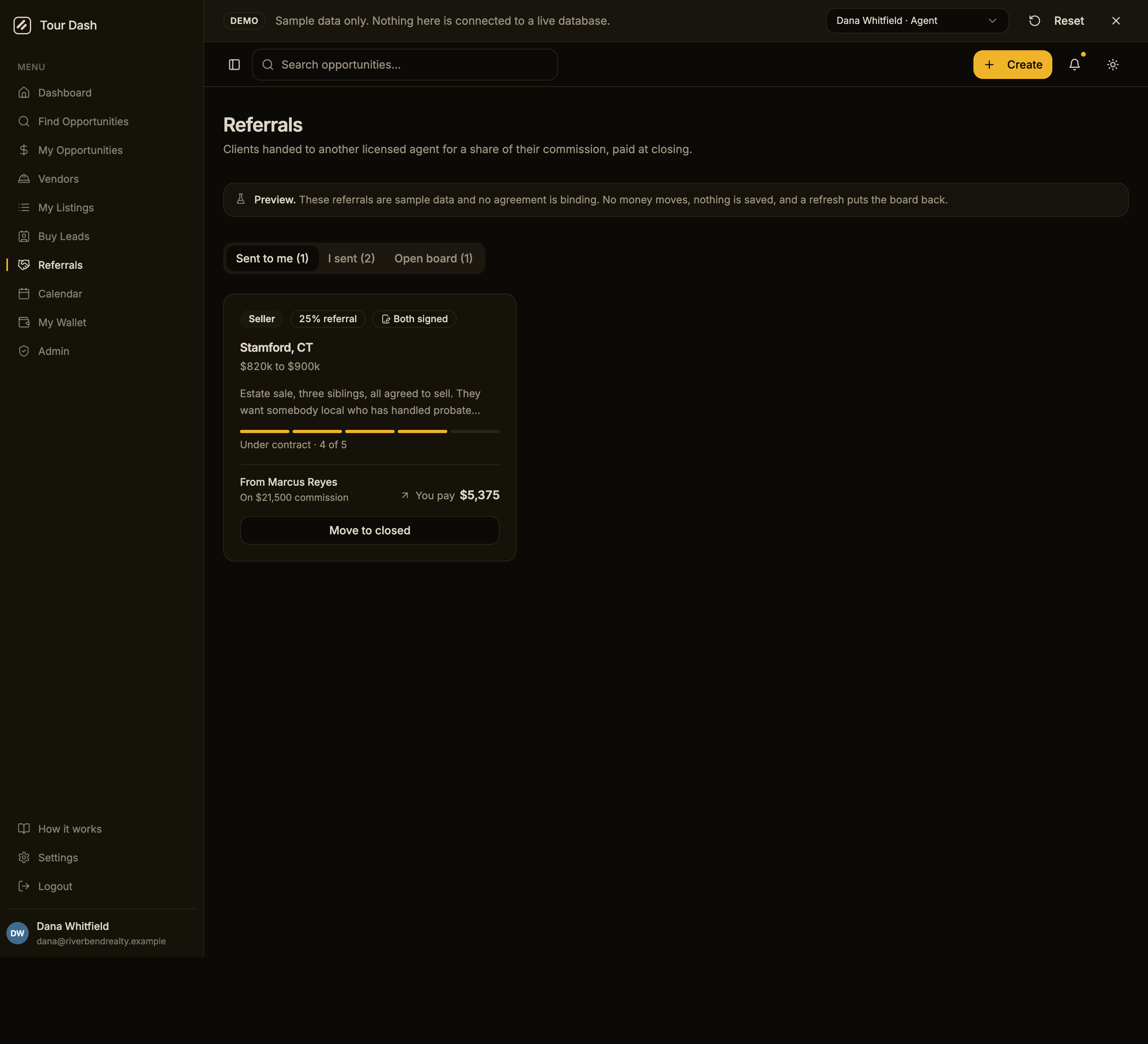Click the Under contract progress bar

(370, 431)
